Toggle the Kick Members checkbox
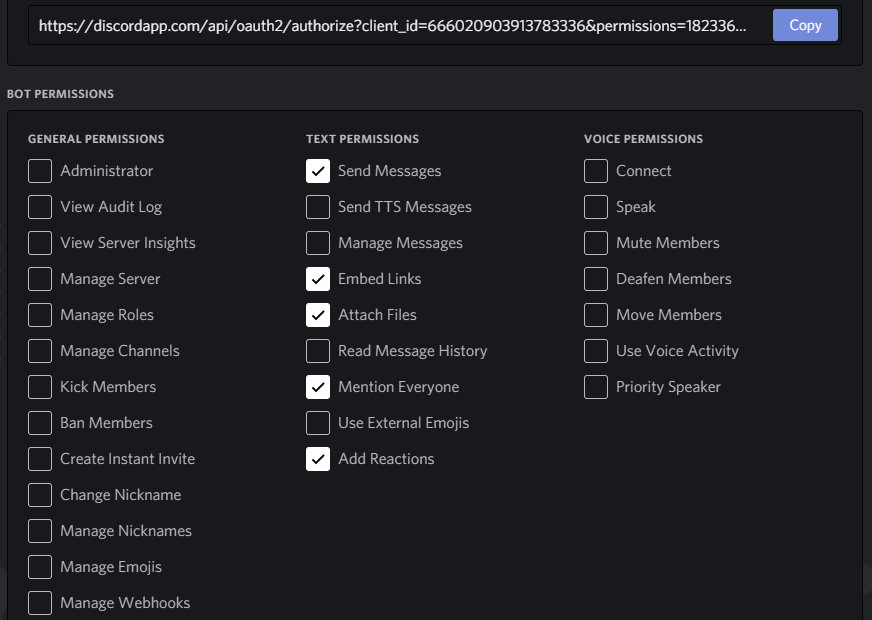This screenshot has width=872, height=620. tap(40, 387)
